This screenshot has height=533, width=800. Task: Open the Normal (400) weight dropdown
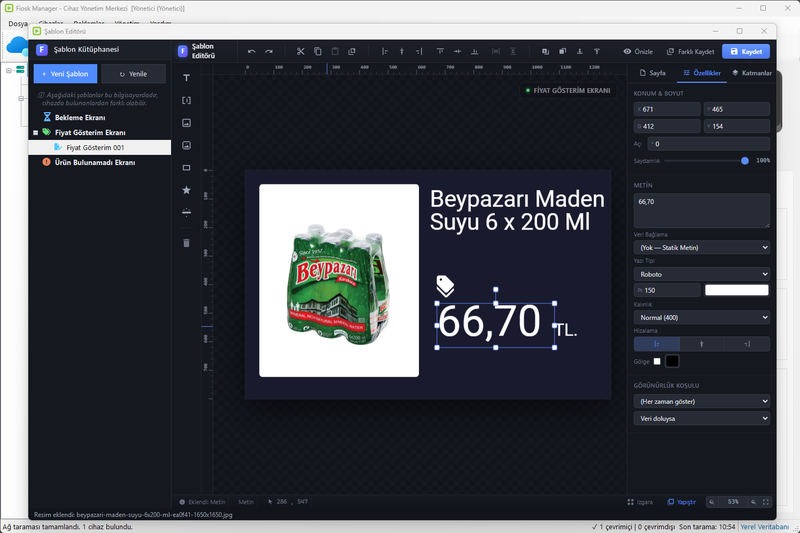pos(702,317)
